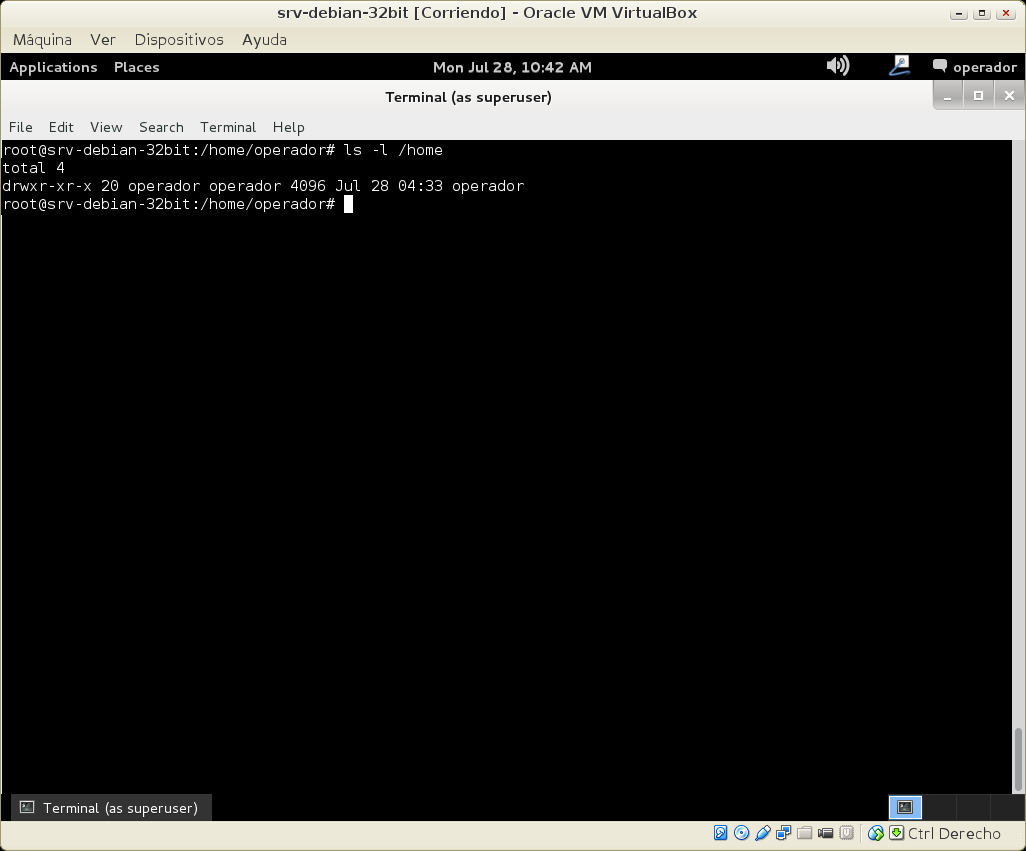Viewport: 1026px width, 851px height.
Task: Open the VirtualBox Máquina menu
Action: [x=42, y=40]
